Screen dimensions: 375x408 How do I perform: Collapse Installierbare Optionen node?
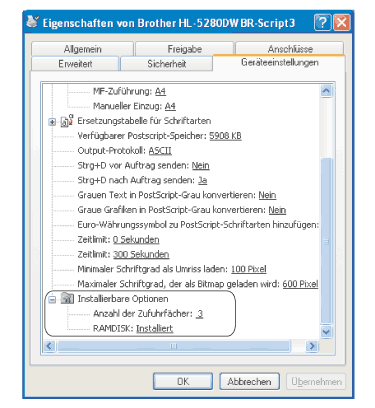coord(52,299)
